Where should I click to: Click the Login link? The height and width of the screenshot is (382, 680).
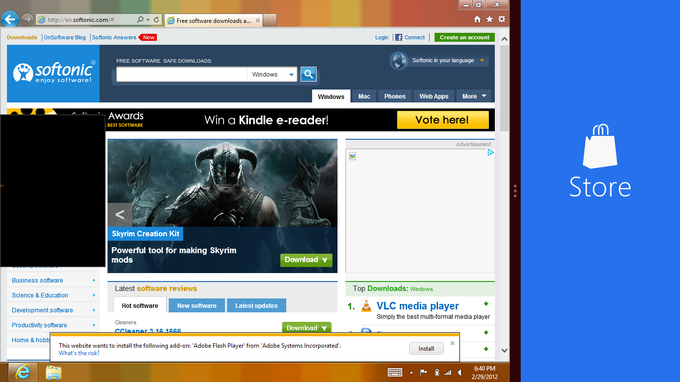pos(382,37)
